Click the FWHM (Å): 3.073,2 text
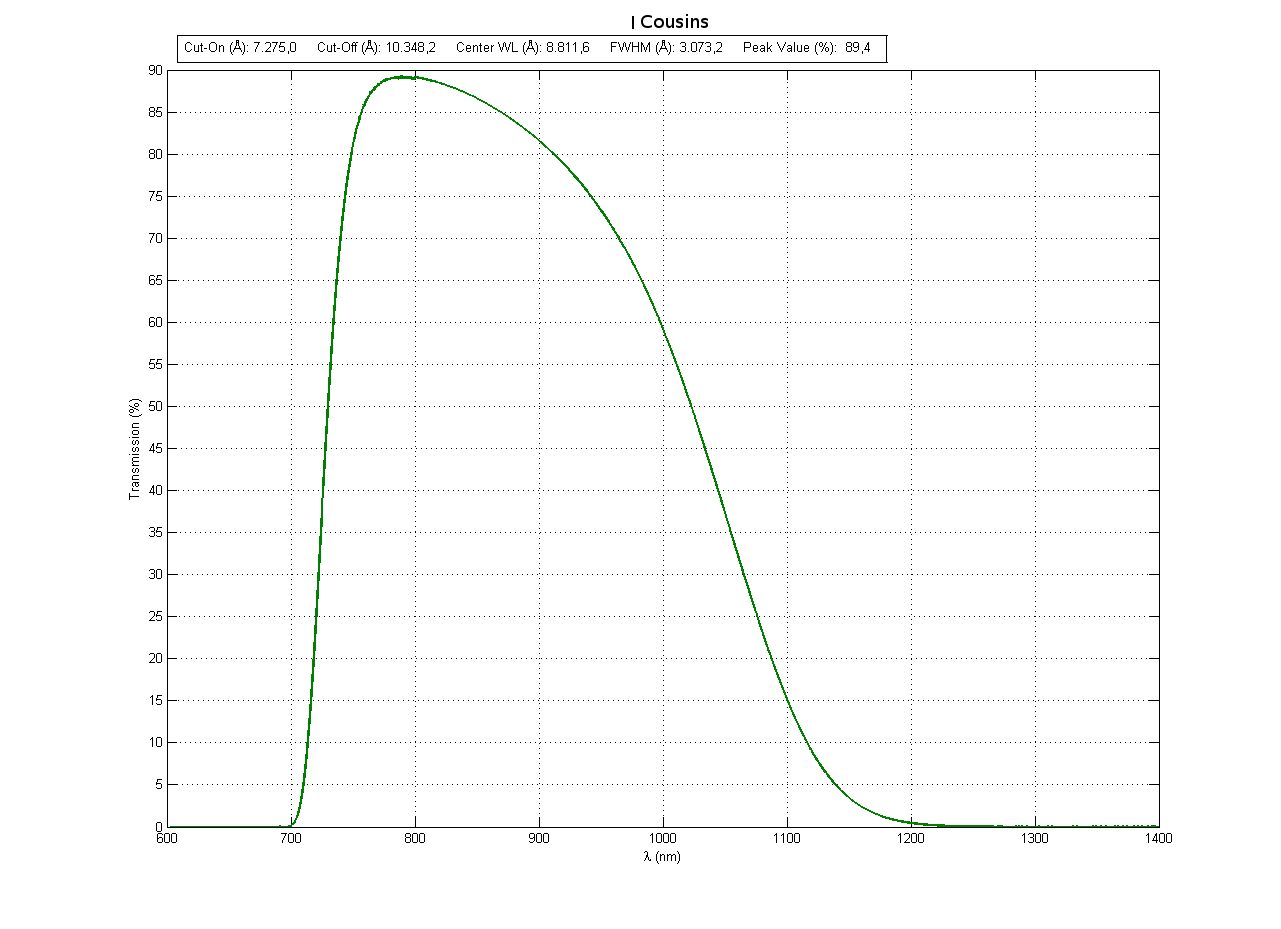 point(666,47)
